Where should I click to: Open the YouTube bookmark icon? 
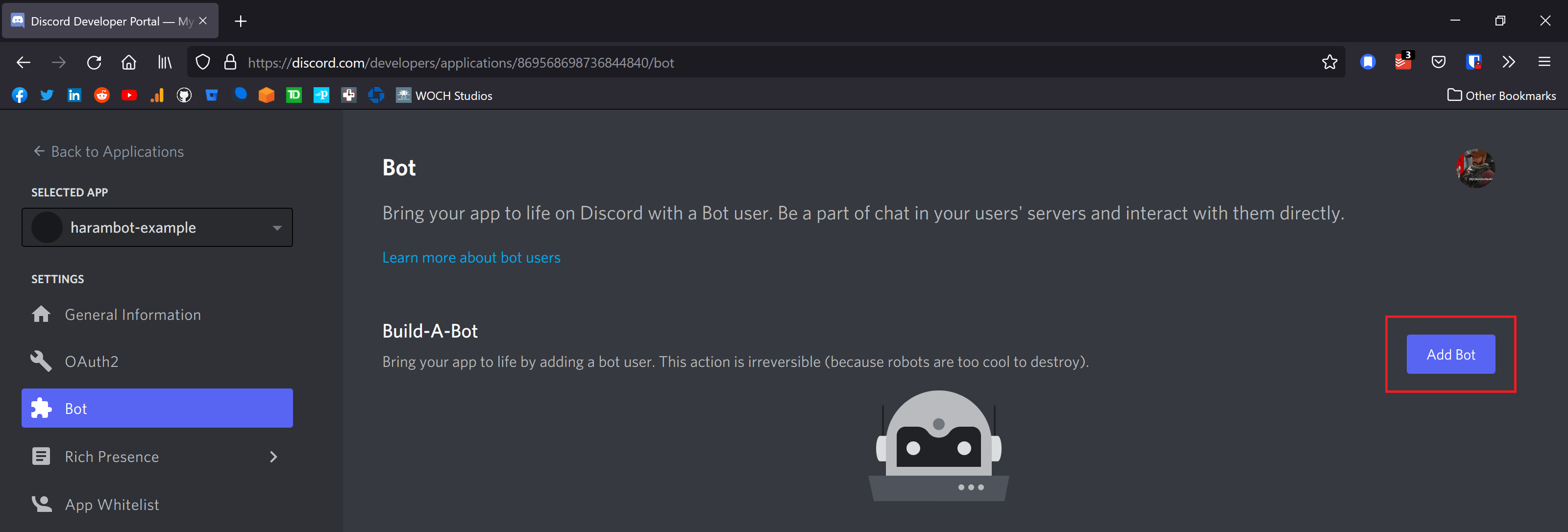pos(129,96)
